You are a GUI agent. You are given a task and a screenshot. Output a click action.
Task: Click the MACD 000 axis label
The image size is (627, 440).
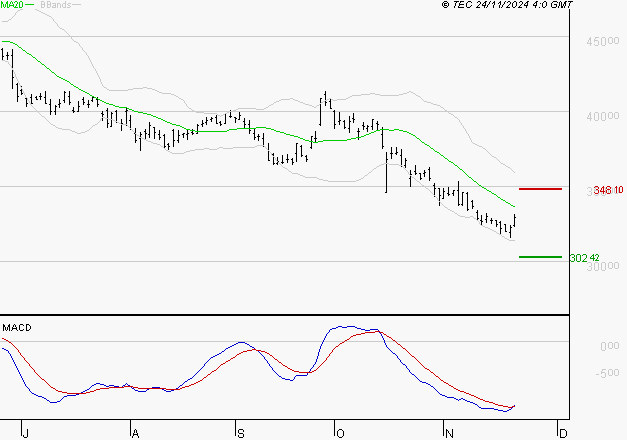pos(609,346)
